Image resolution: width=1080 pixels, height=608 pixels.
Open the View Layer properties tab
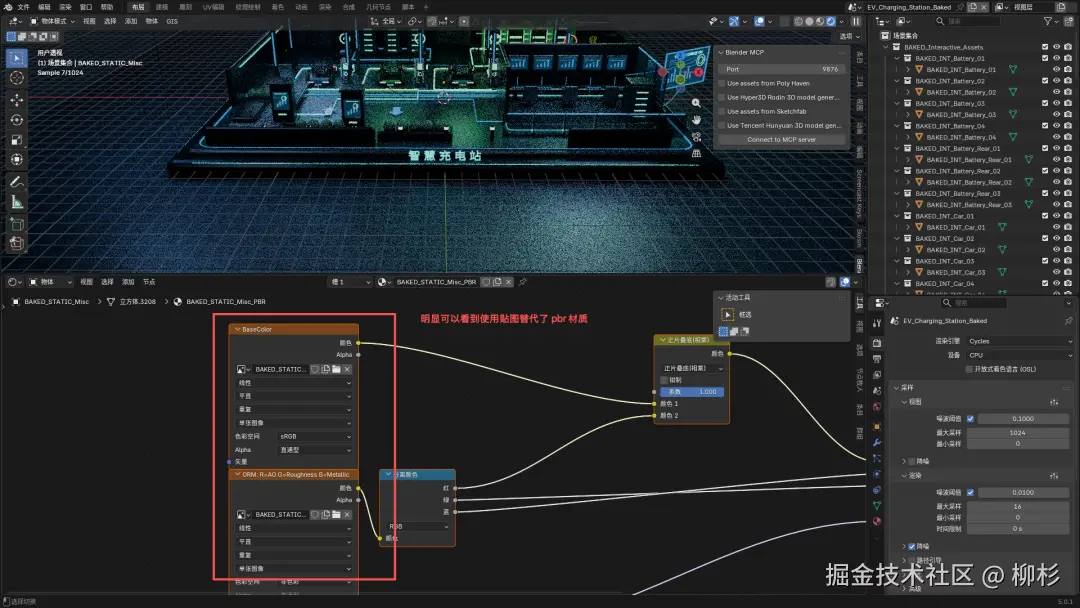tap(877, 375)
